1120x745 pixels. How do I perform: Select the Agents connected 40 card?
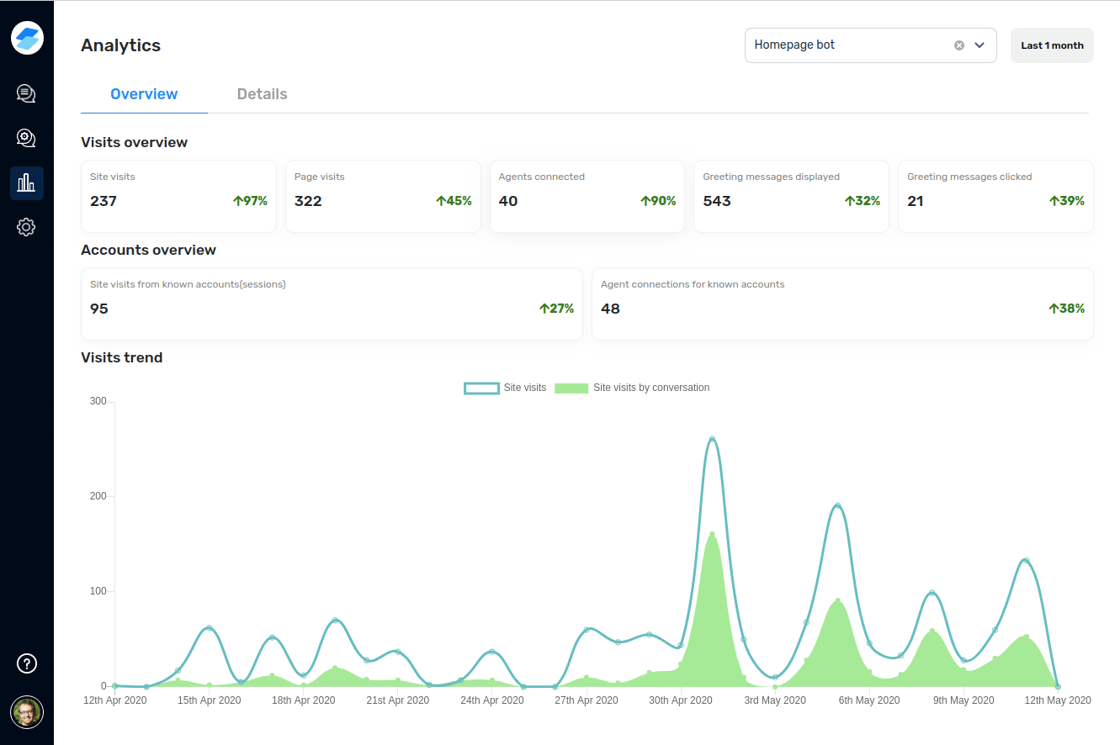(x=587, y=196)
